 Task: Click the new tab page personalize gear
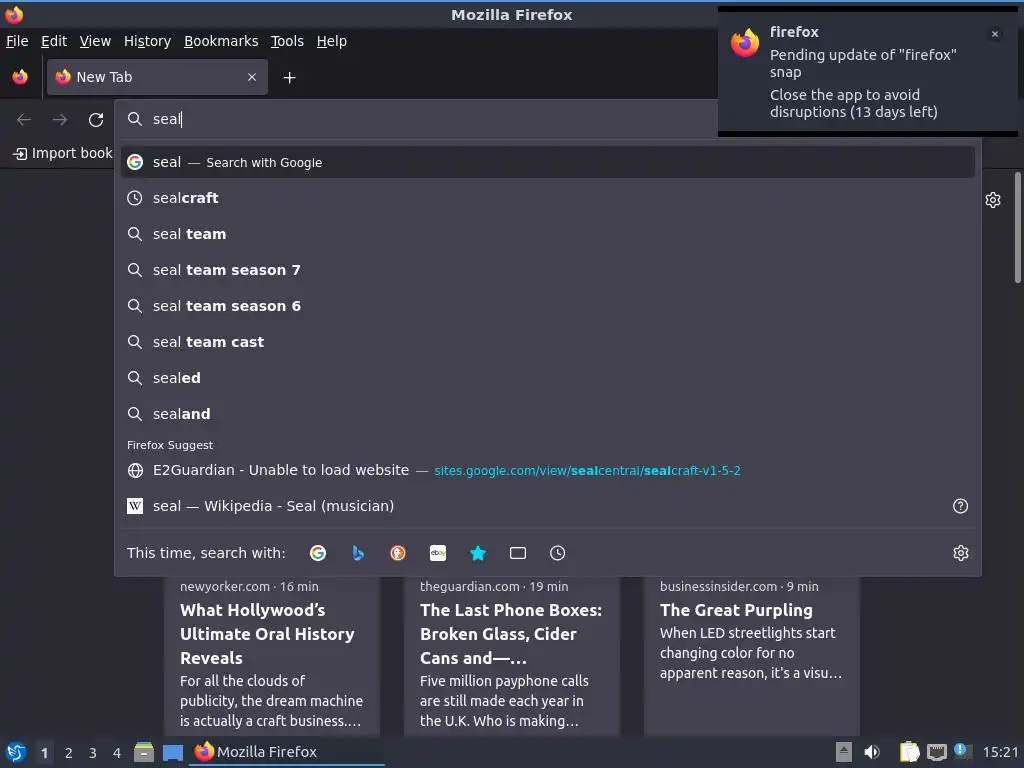(x=993, y=200)
